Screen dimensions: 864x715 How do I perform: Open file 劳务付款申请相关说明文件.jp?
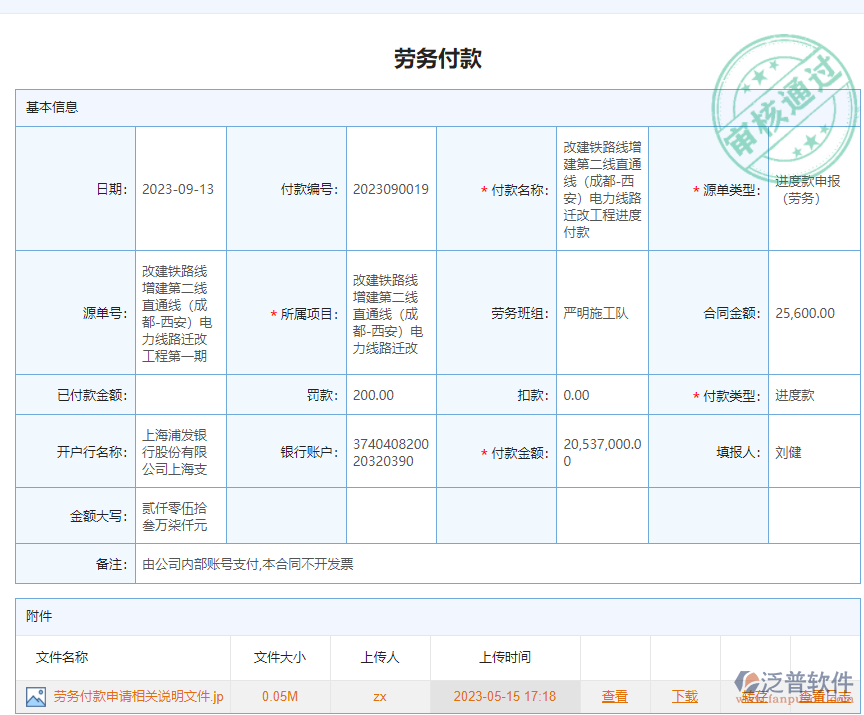[x=140, y=695]
